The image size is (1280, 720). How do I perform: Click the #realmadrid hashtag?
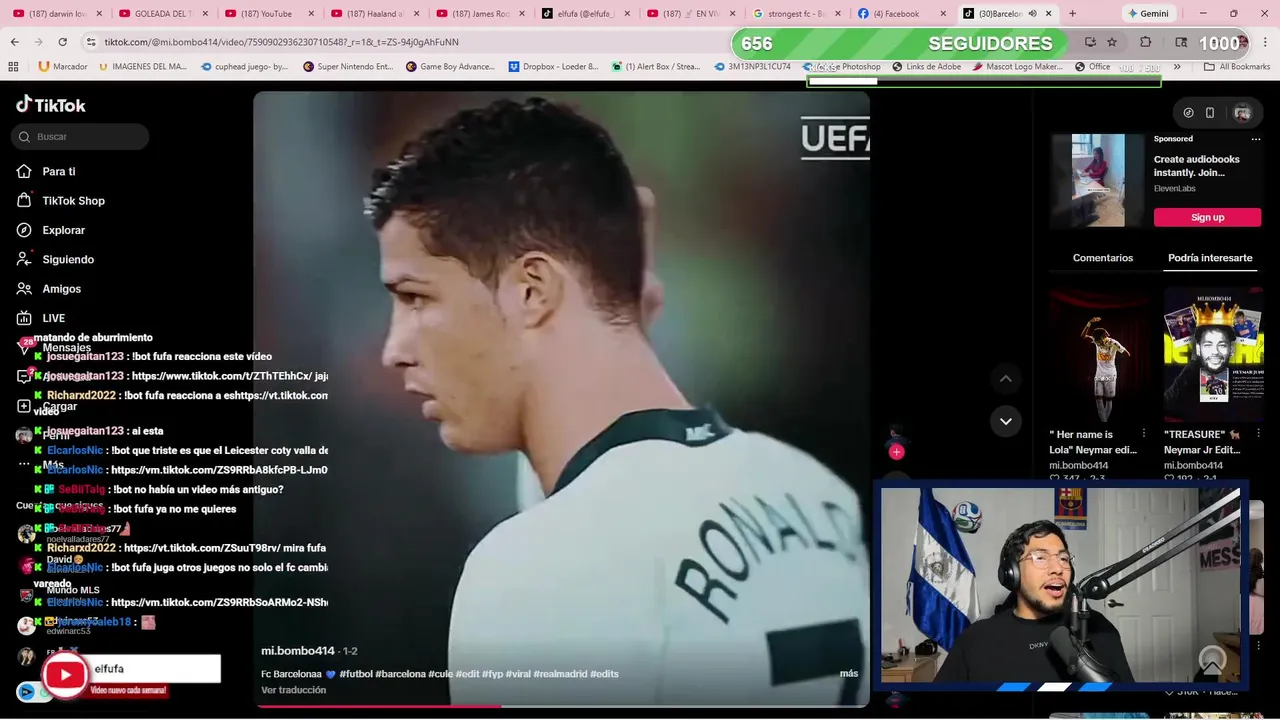[560, 674]
